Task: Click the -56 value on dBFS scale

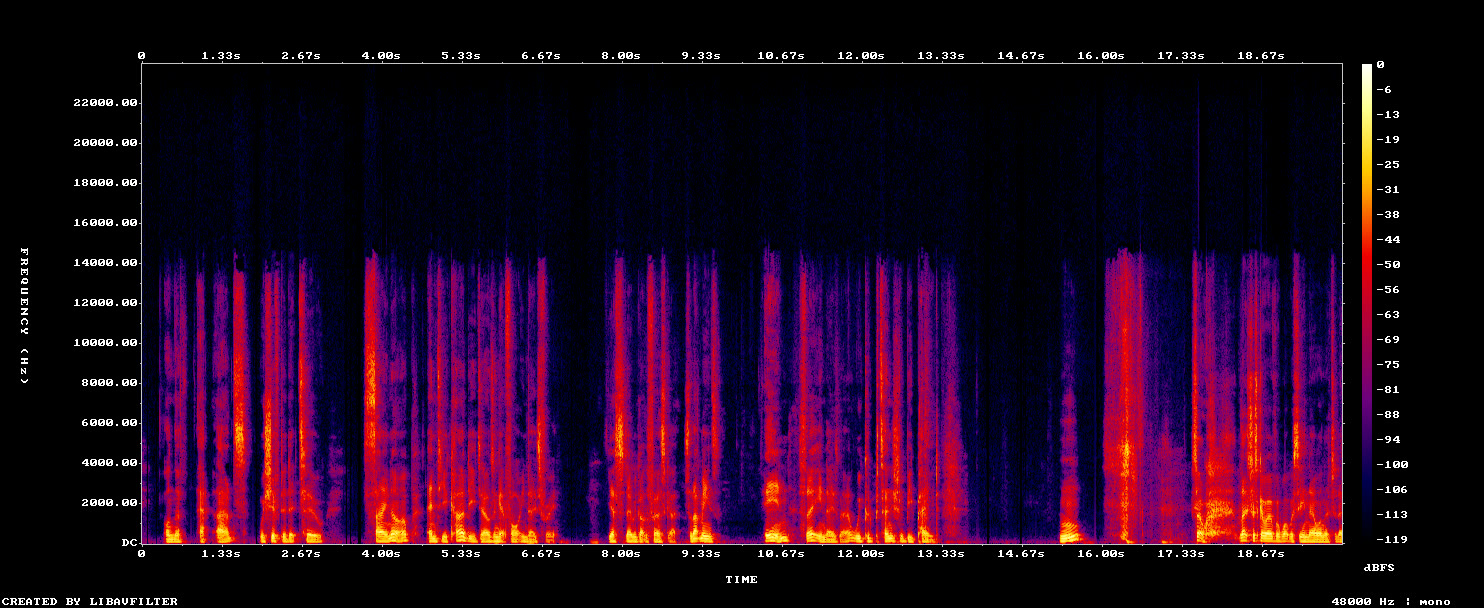Action: click(1388, 290)
